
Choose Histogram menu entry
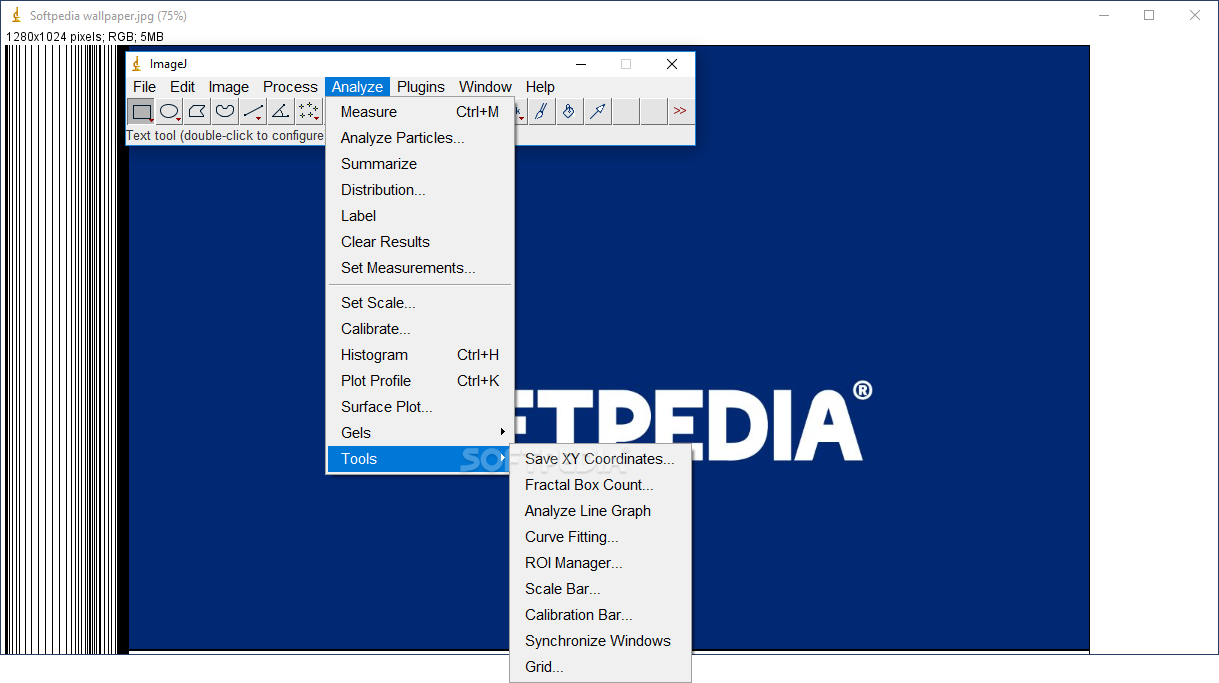420,355
